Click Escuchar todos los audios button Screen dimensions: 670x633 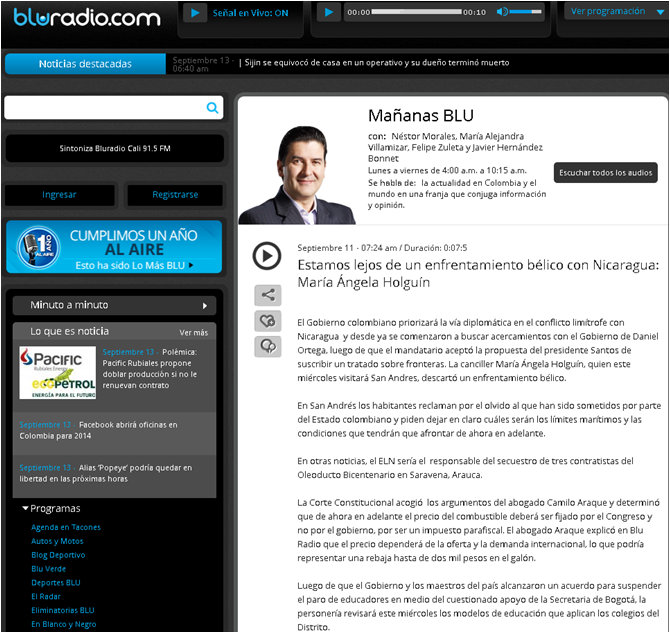(605, 173)
